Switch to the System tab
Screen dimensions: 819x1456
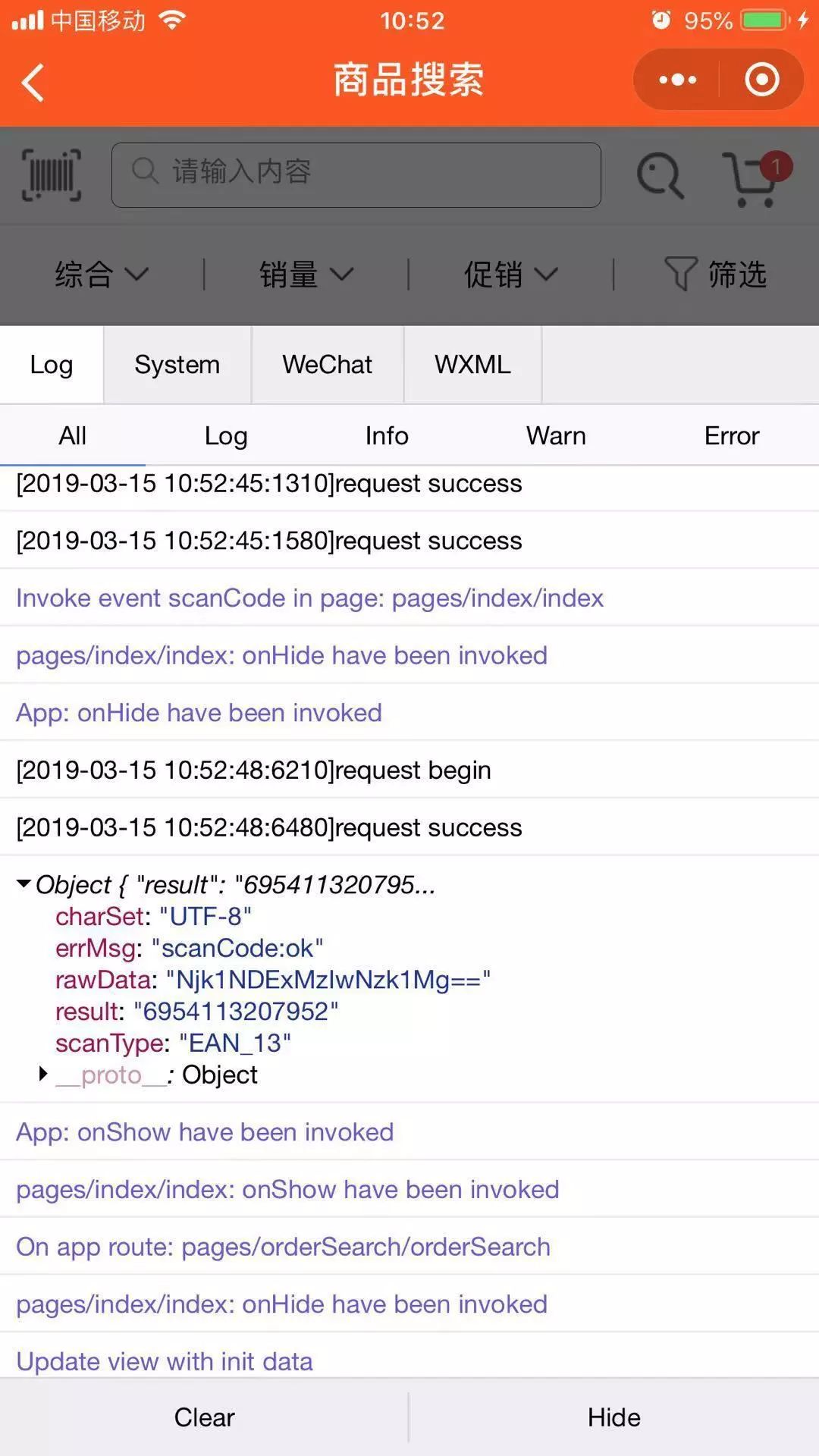coord(177,365)
